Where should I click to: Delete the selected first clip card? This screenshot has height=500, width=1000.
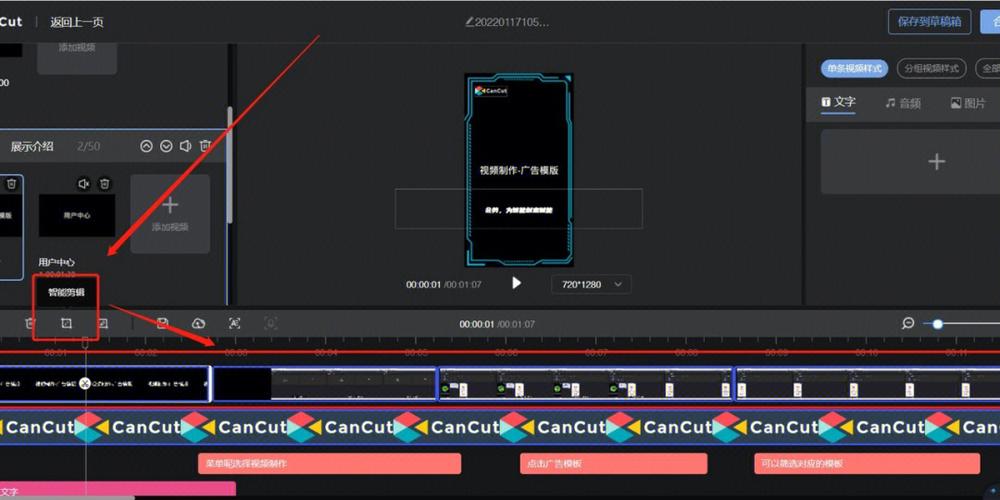pyautogui.click(x=11, y=184)
